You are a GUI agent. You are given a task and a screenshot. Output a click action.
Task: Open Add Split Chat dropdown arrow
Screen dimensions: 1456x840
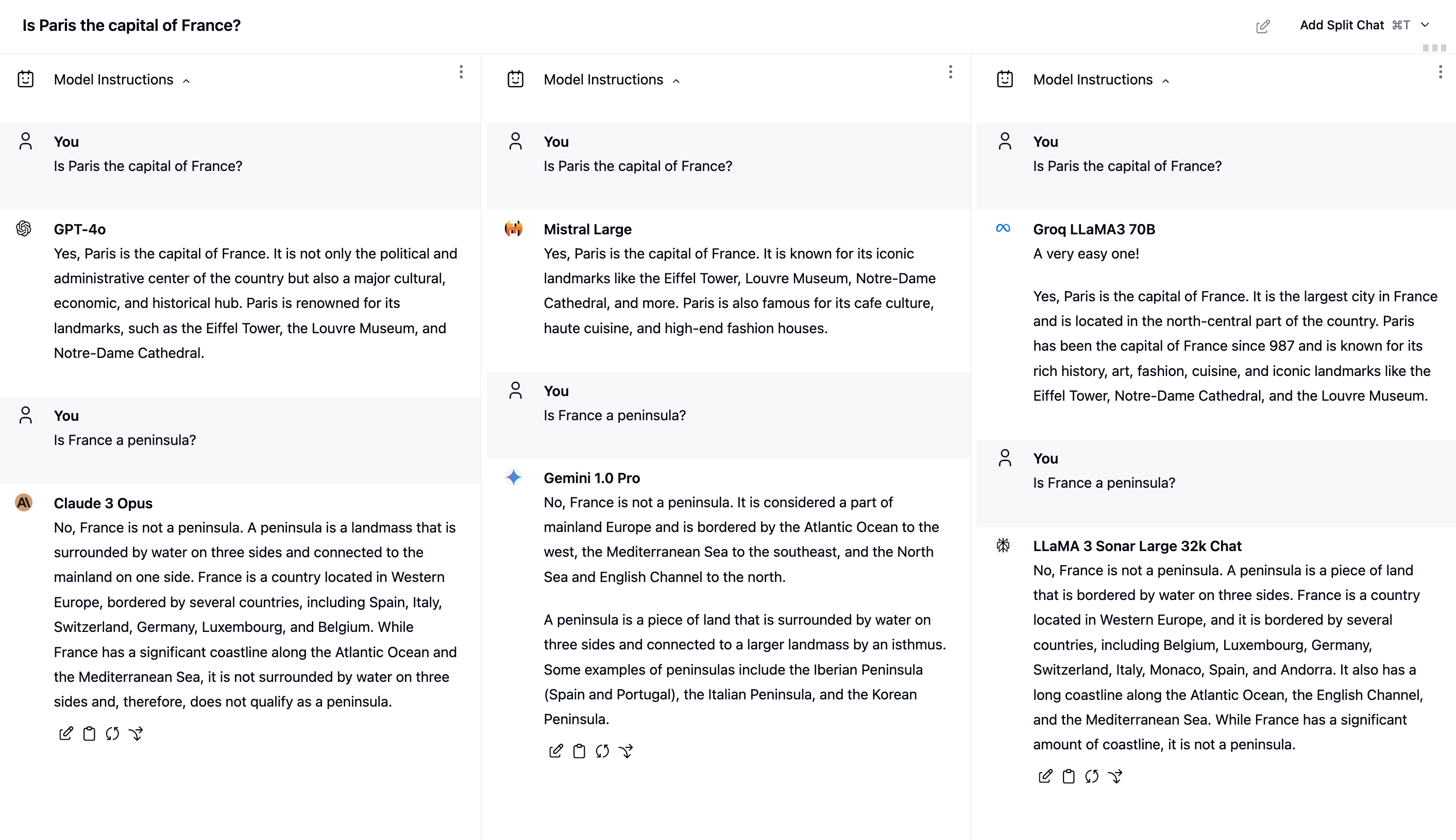pos(1425,25)
